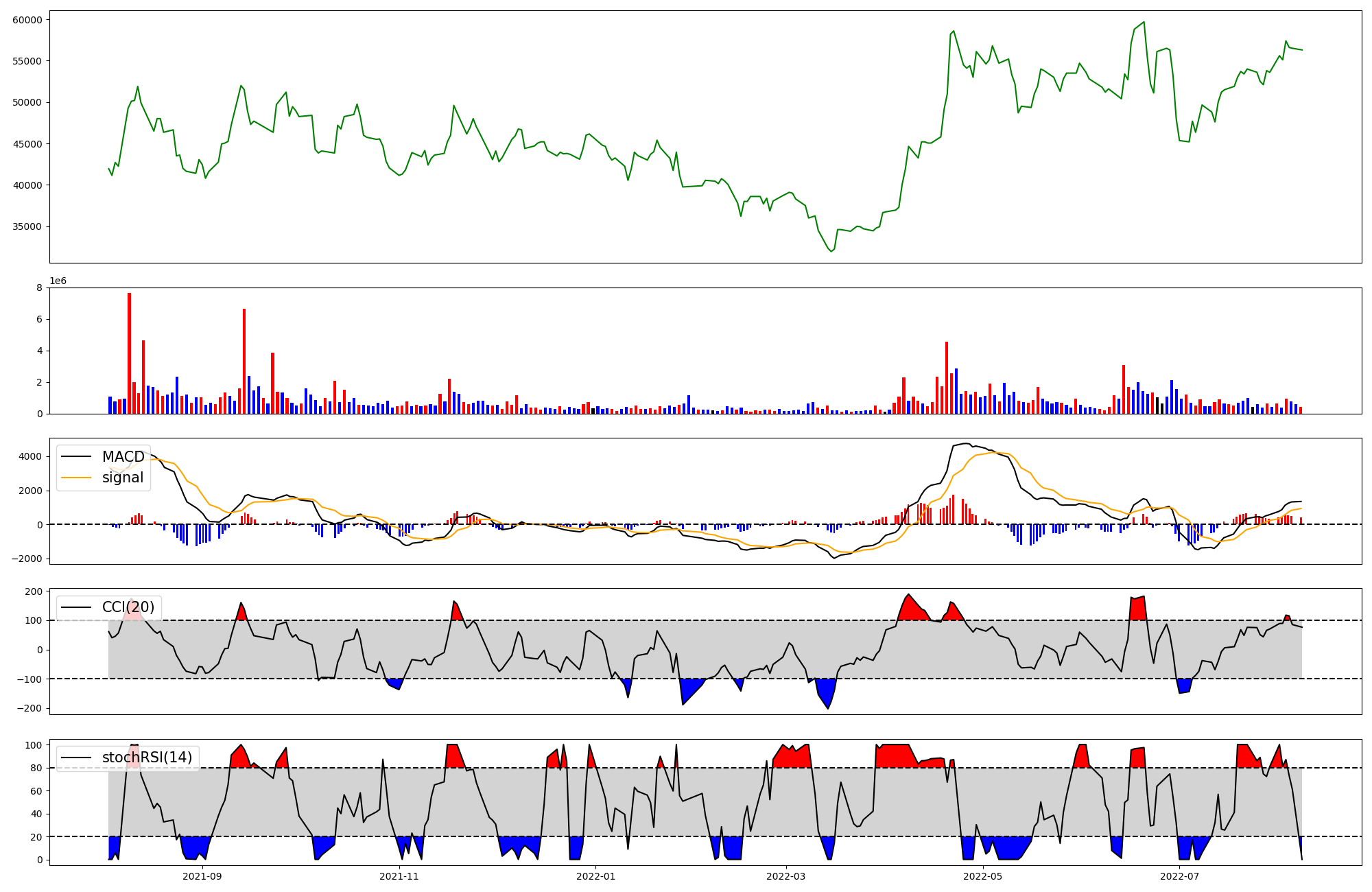The image size is (1372, 892).
Task: Click the 2022-07 date tick label
Action: coord(1179,876)
